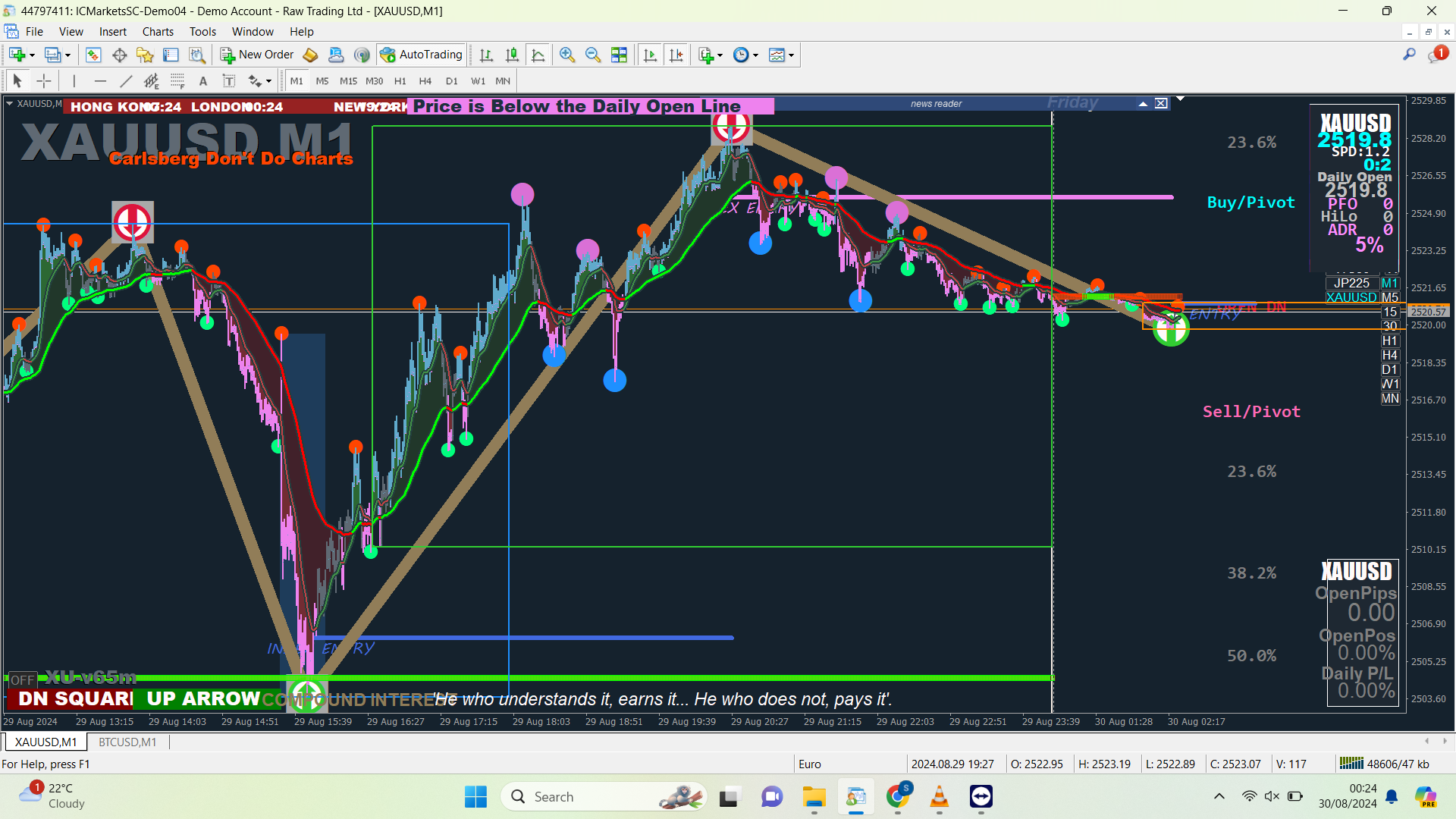The height and width of the screenshot is (819, 1456).
Task: Switch to the H1 timeframe
Action: 400,81
